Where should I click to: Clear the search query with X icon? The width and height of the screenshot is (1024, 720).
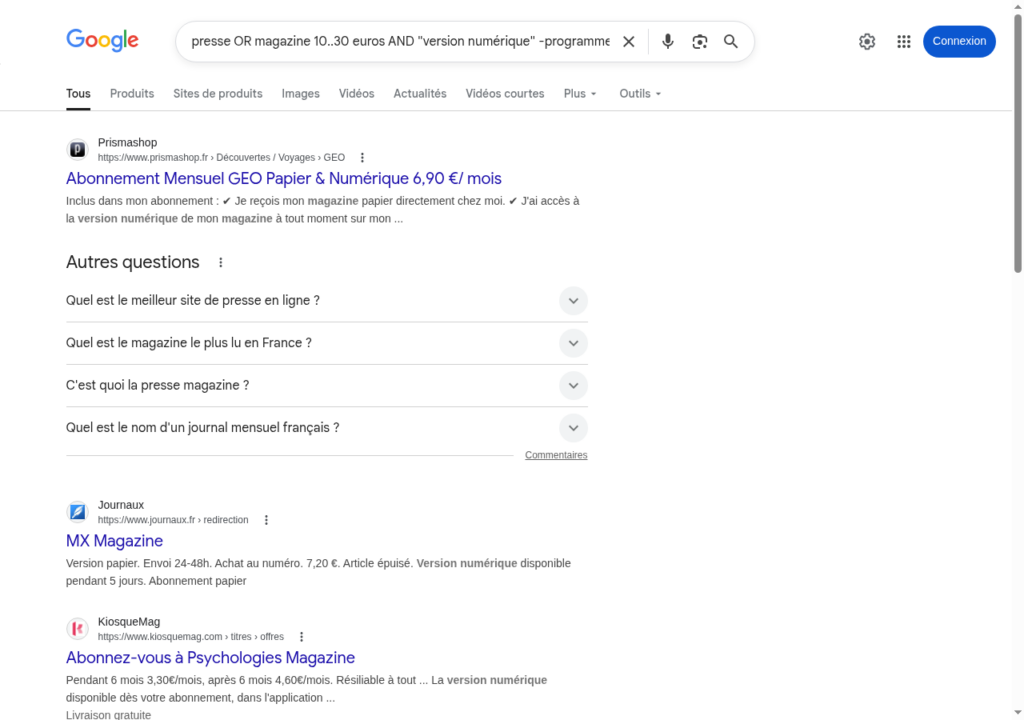628,41
